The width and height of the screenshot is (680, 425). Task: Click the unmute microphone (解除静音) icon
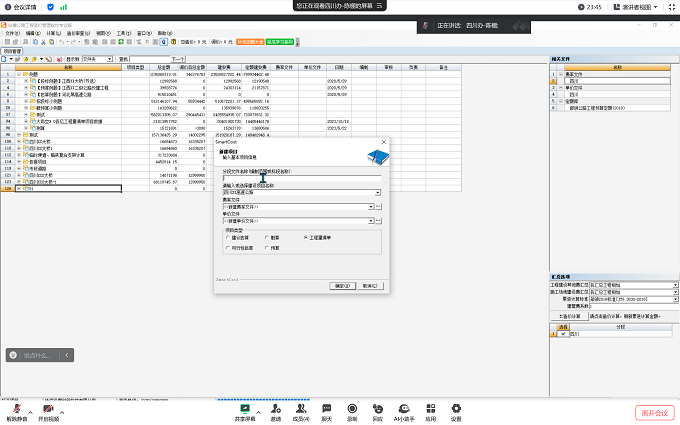click(x=16, y=409)
